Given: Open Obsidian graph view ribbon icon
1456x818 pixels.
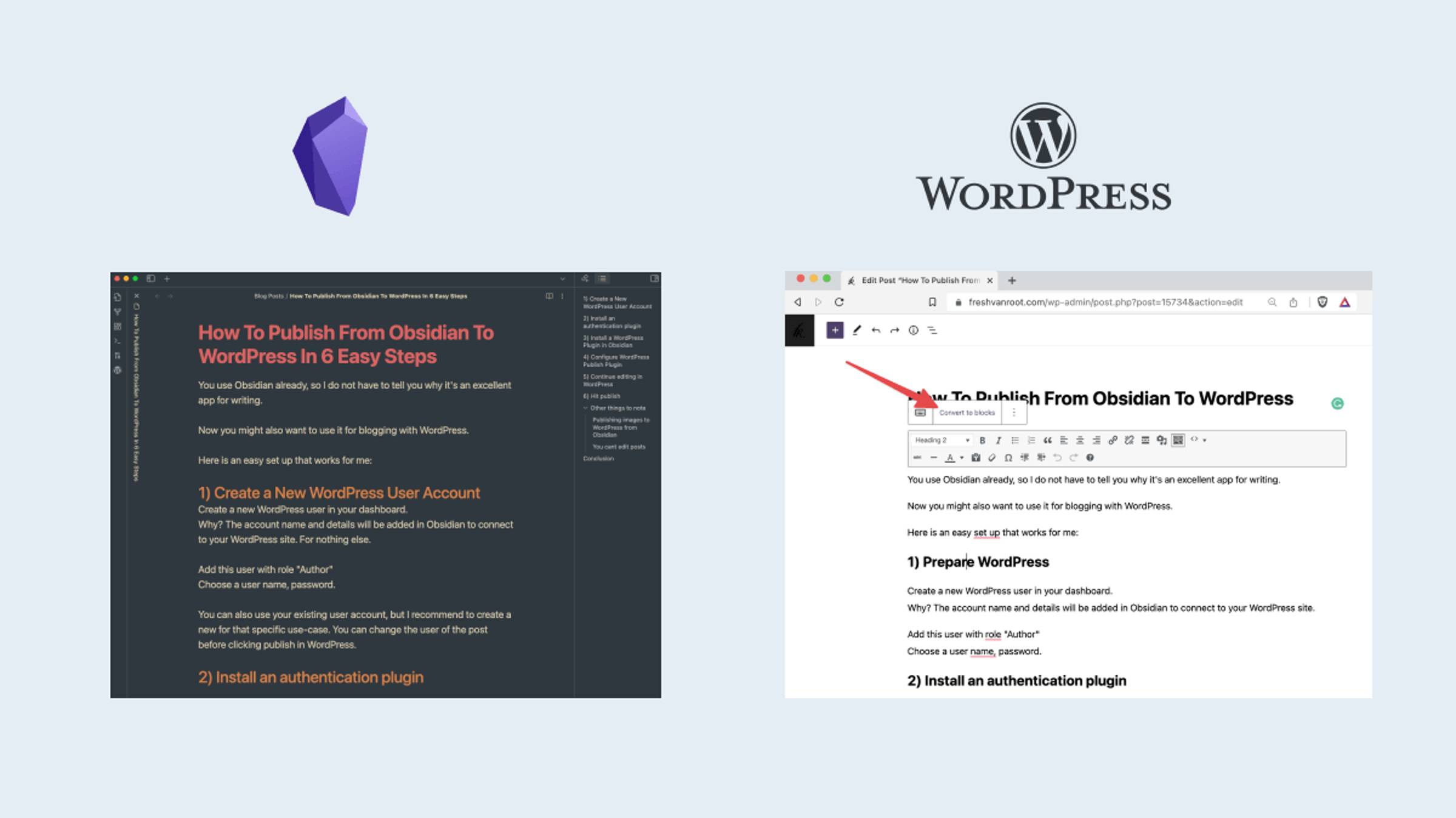Looking at the screenshot, I should 118,312.
